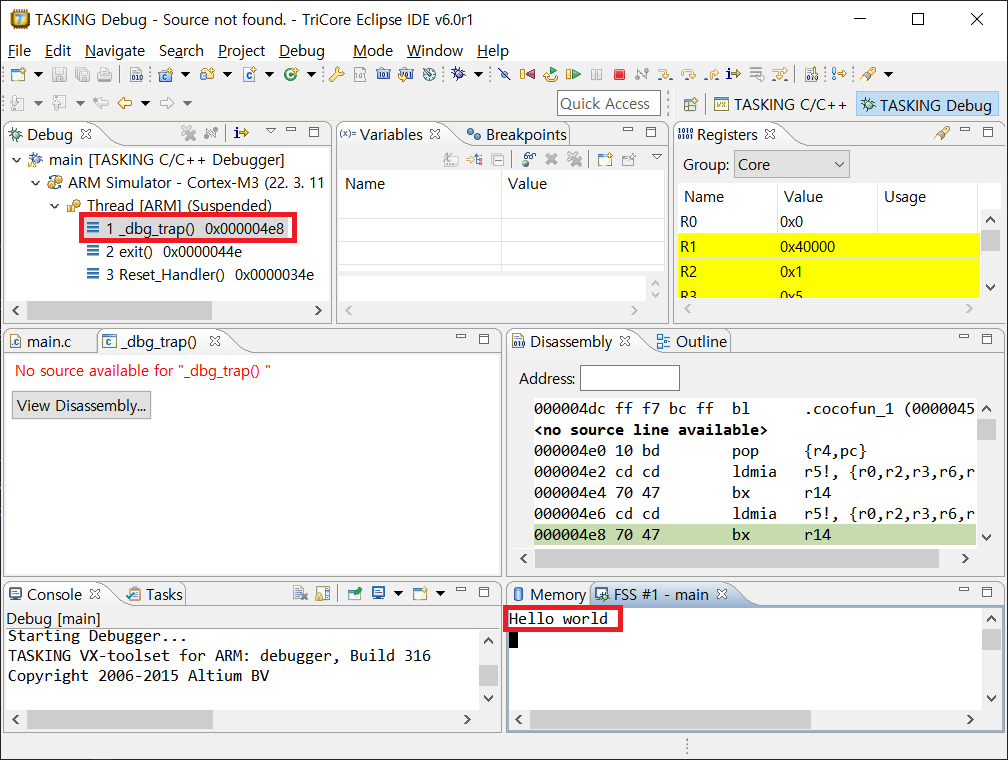Click the Pin Console icon
Screen dimensions: 1008x760
[x=355, y=593]
